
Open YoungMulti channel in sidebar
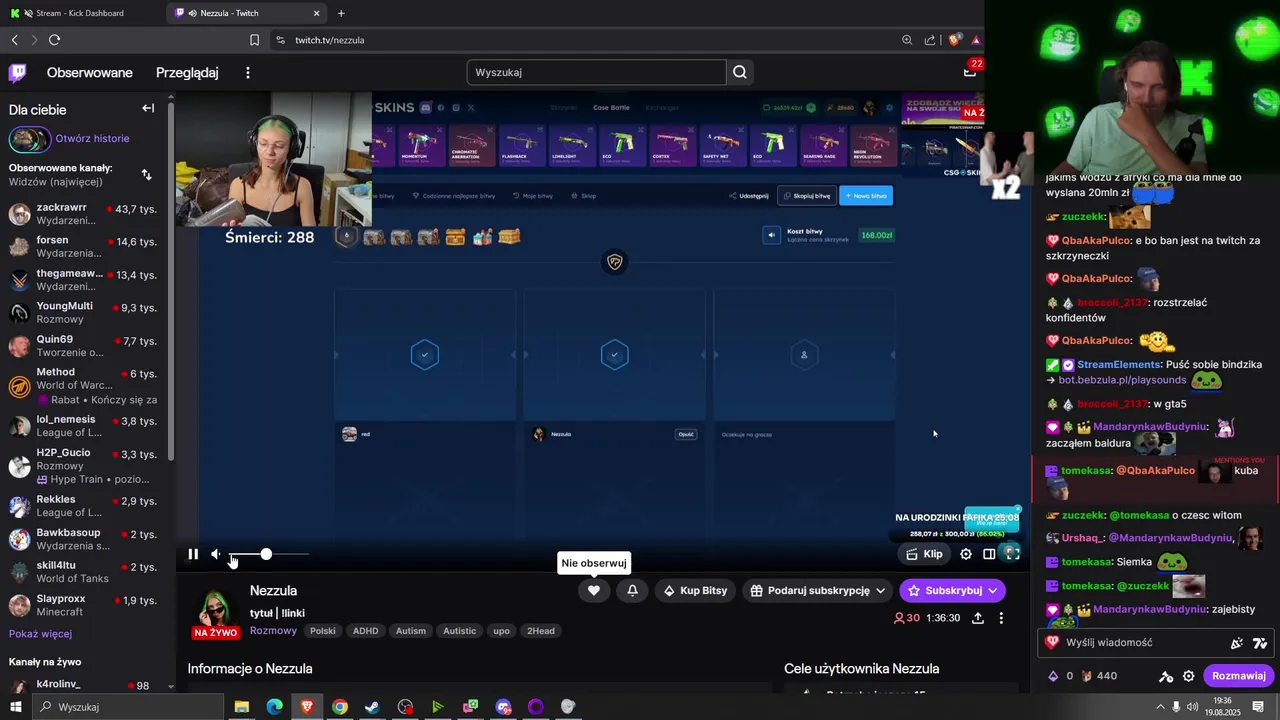[83, 313]
